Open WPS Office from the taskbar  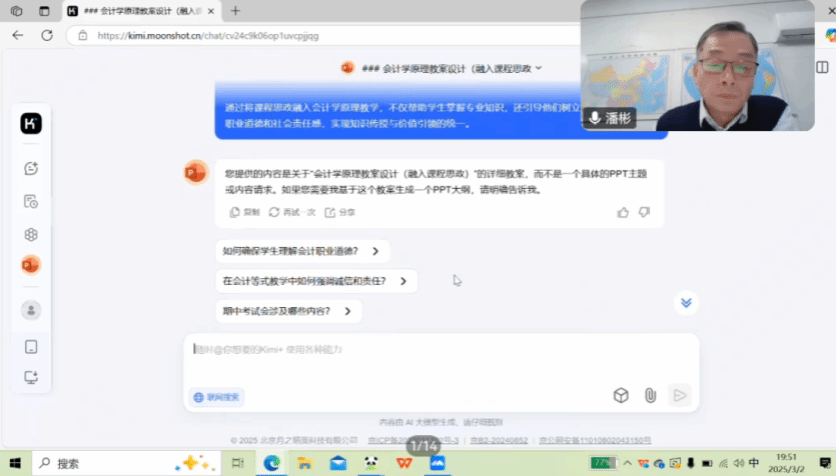403,463
